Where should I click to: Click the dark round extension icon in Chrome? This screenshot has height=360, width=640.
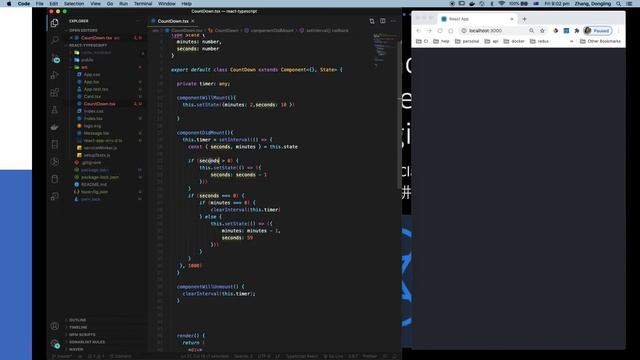point(555,31)
